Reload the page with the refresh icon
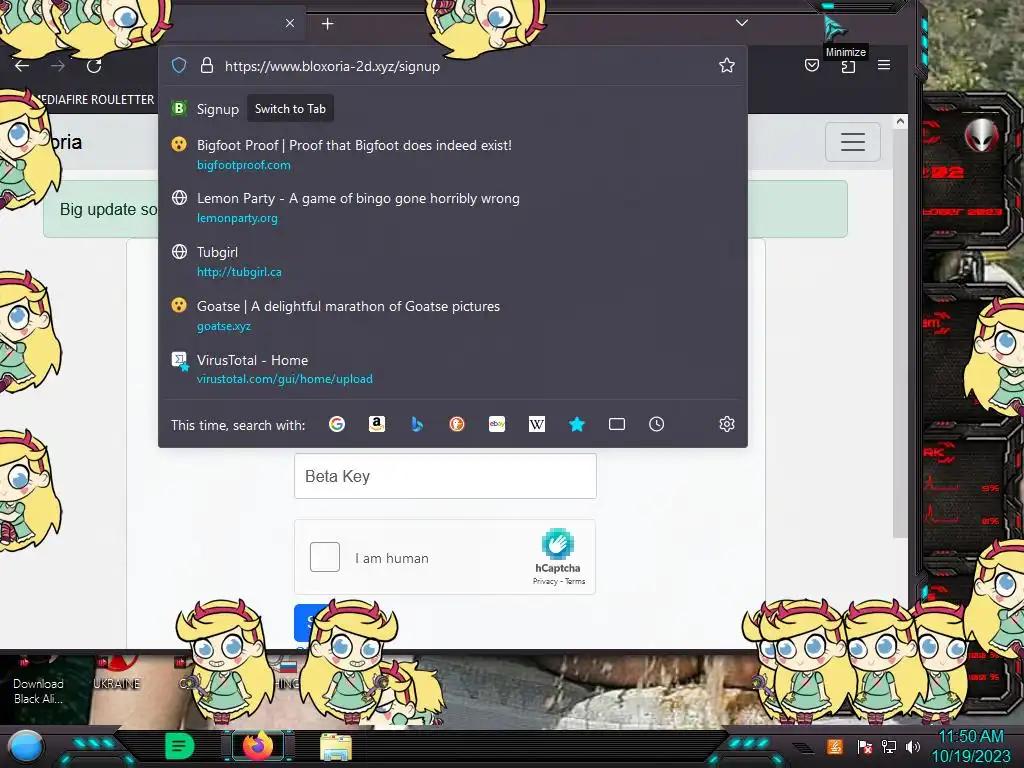This screenshot has height=768, width=1024. [94, 65]
